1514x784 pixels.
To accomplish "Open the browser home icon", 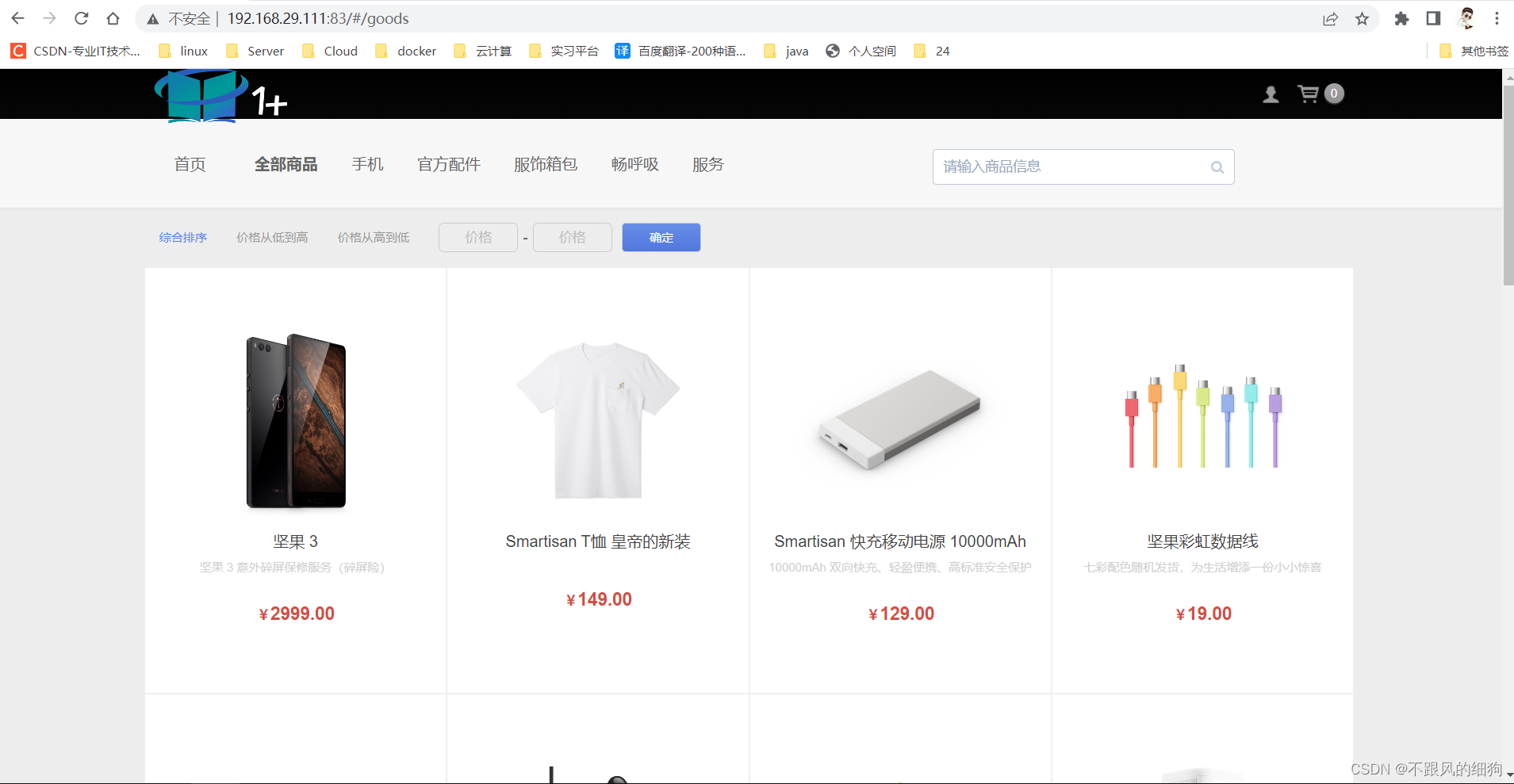I will click(113, 18).
